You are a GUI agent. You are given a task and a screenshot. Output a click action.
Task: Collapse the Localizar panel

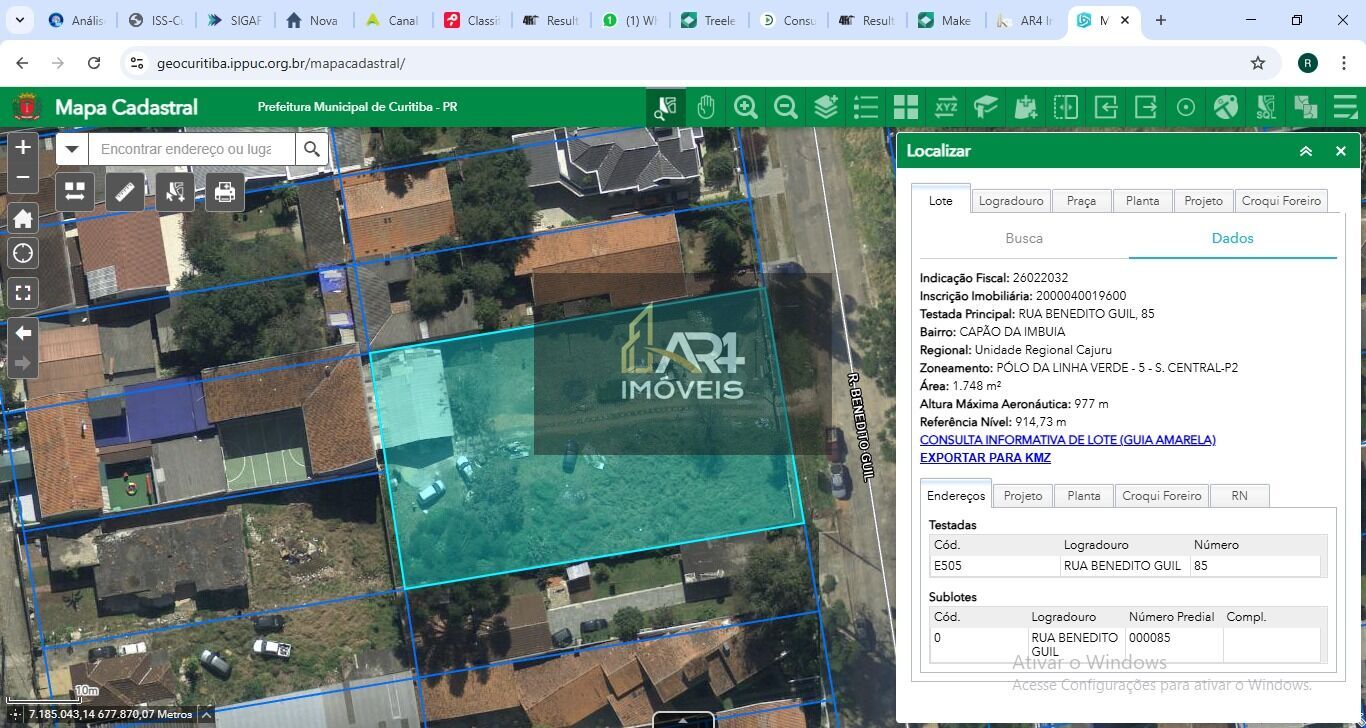click(1306, 151)
